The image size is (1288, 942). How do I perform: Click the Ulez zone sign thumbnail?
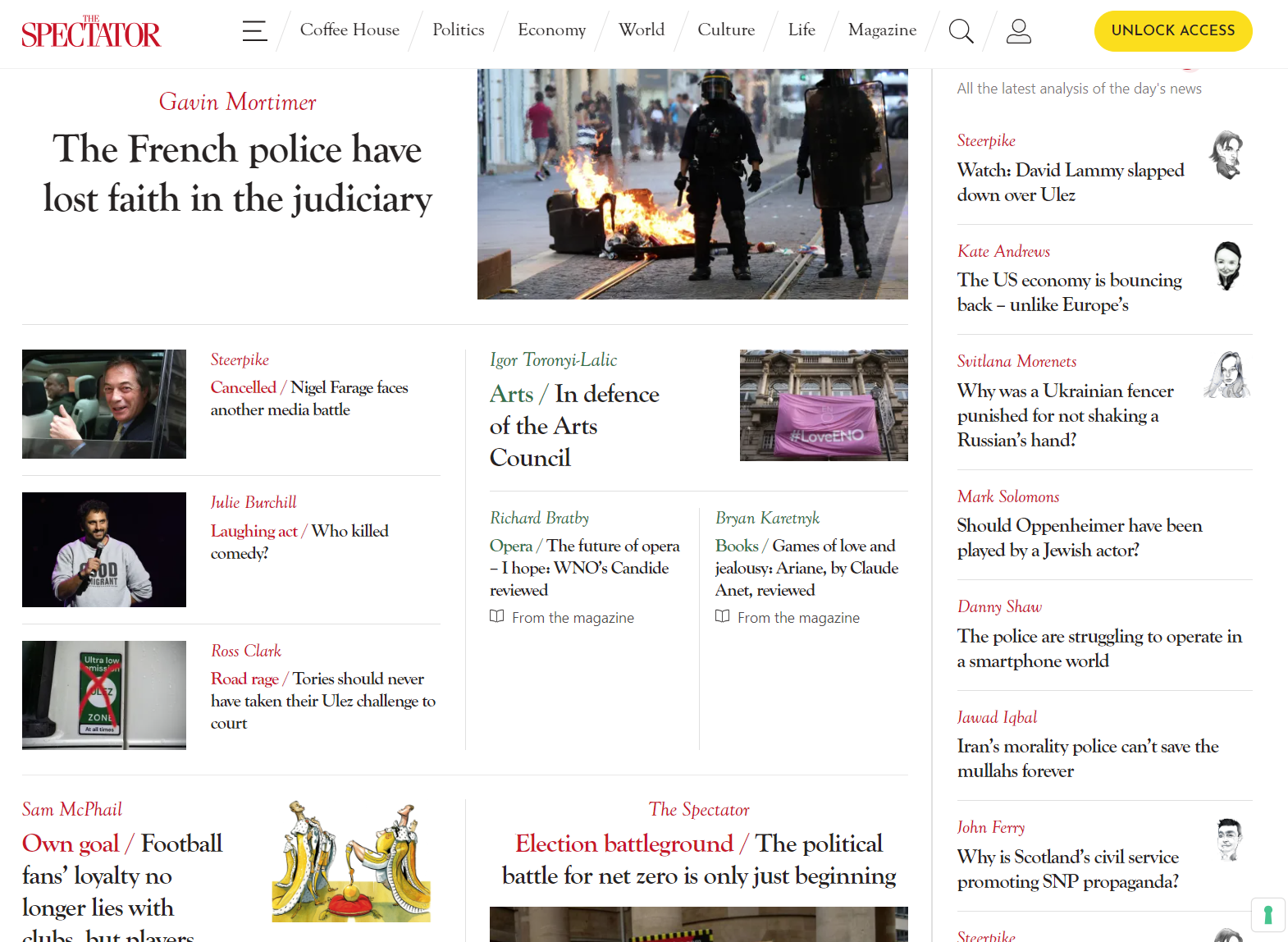(x=104, y=695)
